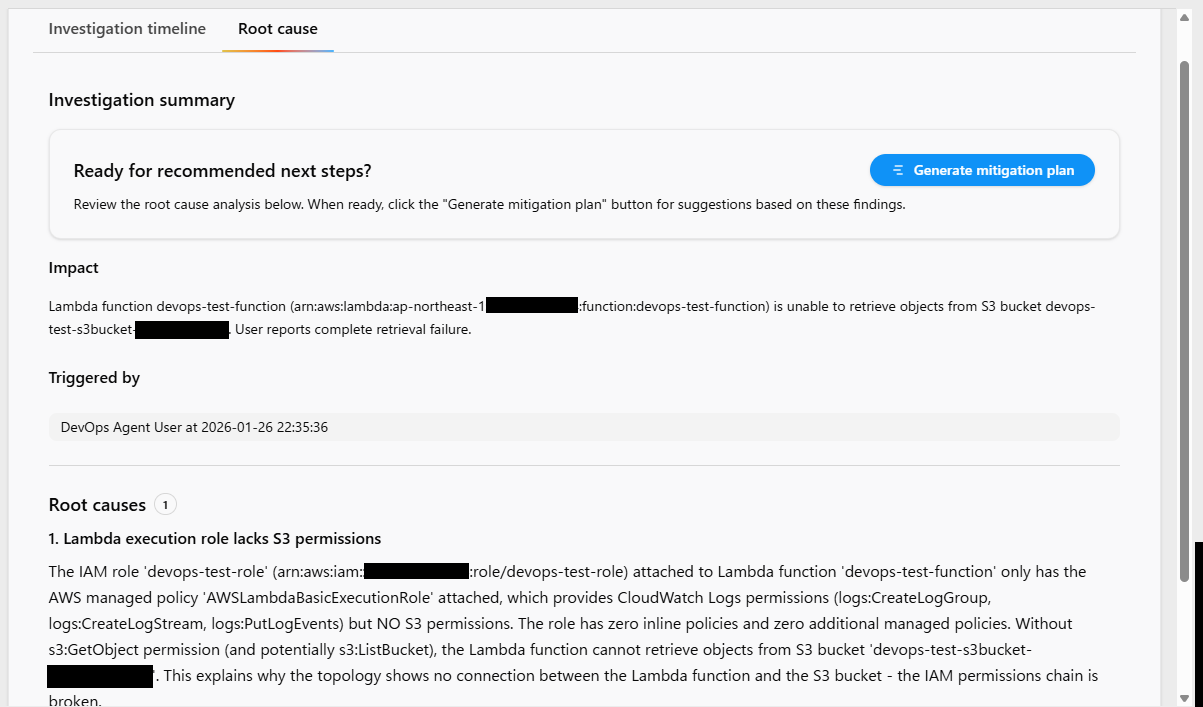
Task: Click the Root causes count badge
Action: coord(166,505)
